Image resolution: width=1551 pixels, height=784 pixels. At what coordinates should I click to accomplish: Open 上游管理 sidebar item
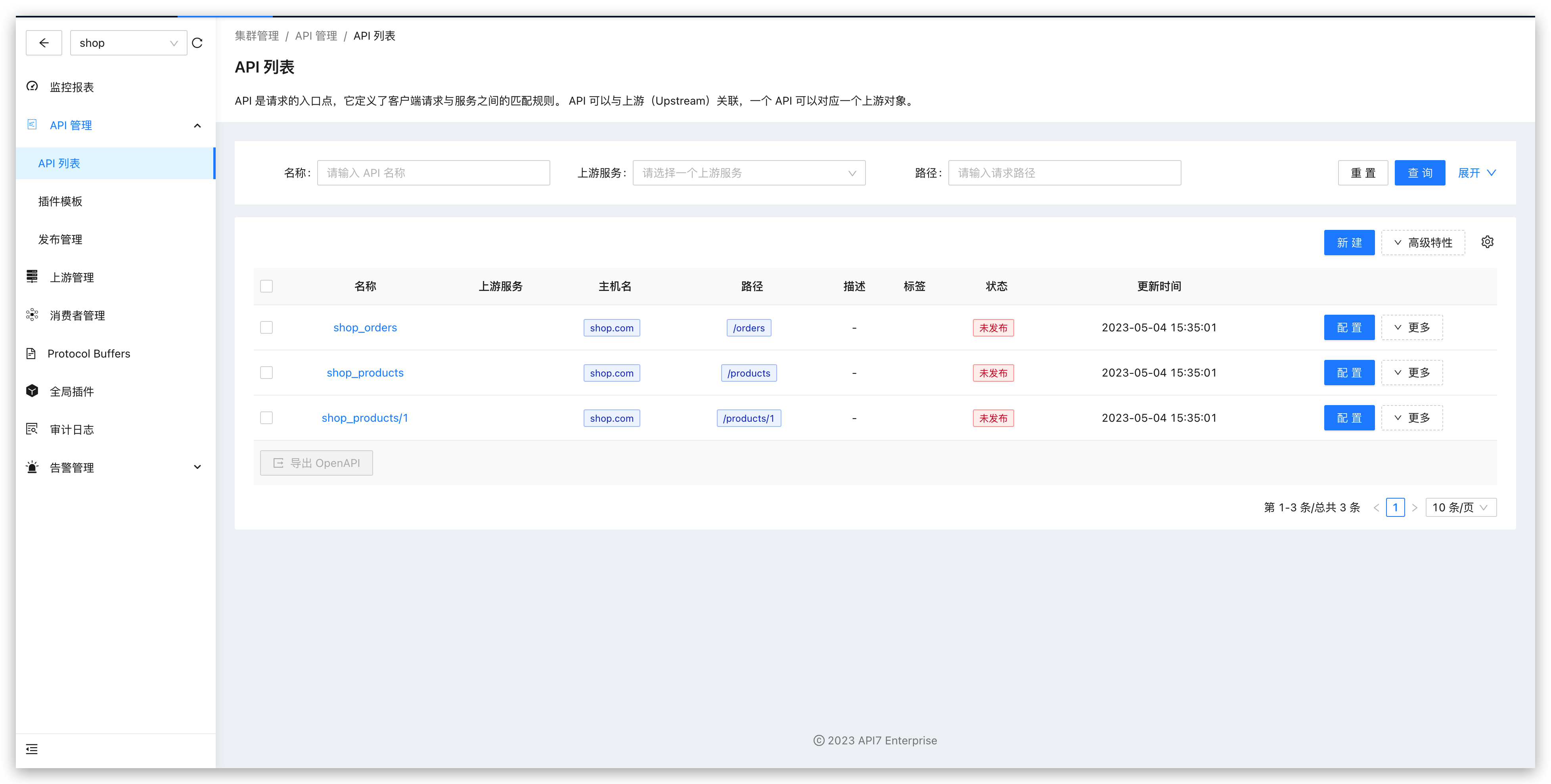(x=115, y=277)
